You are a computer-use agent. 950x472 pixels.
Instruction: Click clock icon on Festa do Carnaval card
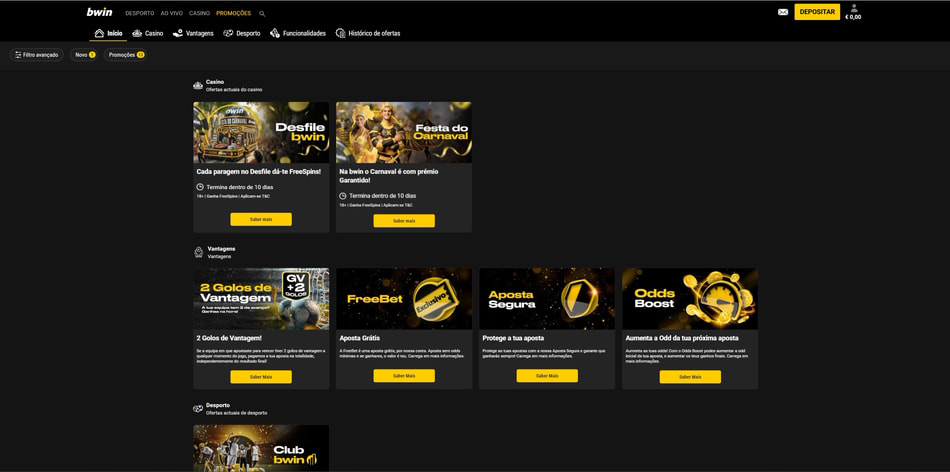click(x=343, y=196)
